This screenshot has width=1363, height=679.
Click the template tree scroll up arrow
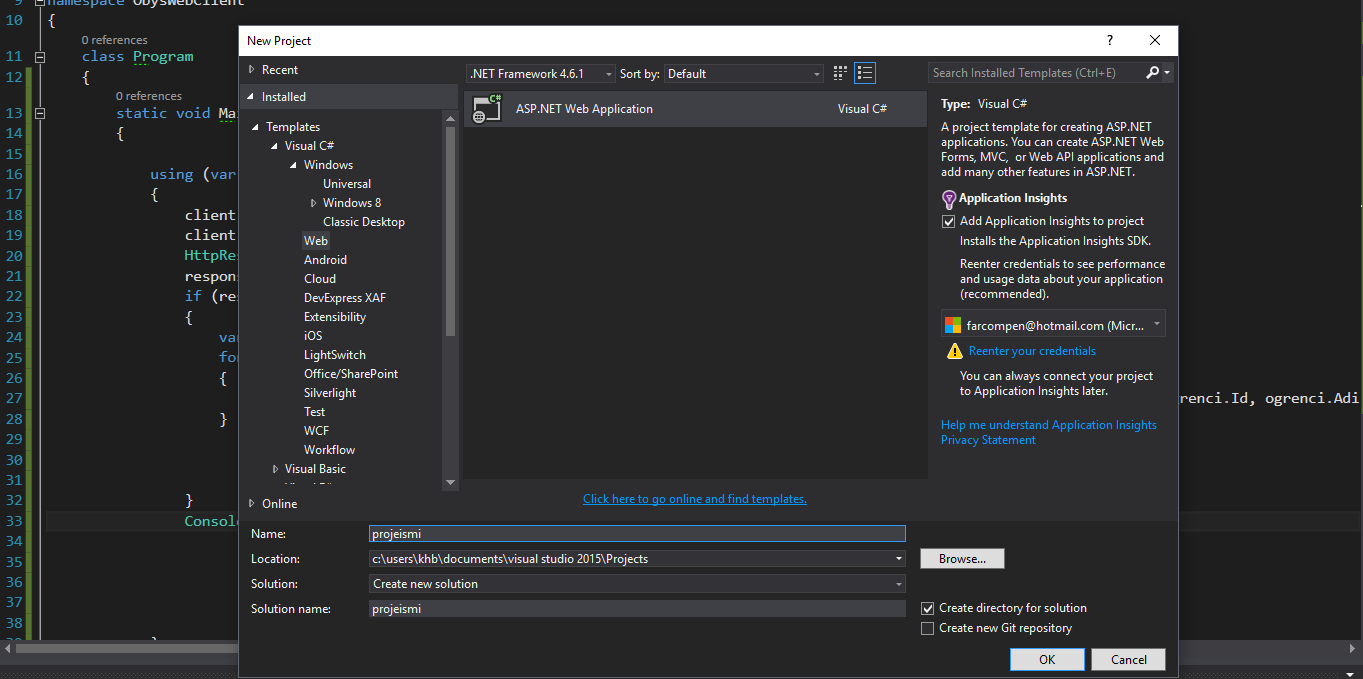tap(450, 117)
